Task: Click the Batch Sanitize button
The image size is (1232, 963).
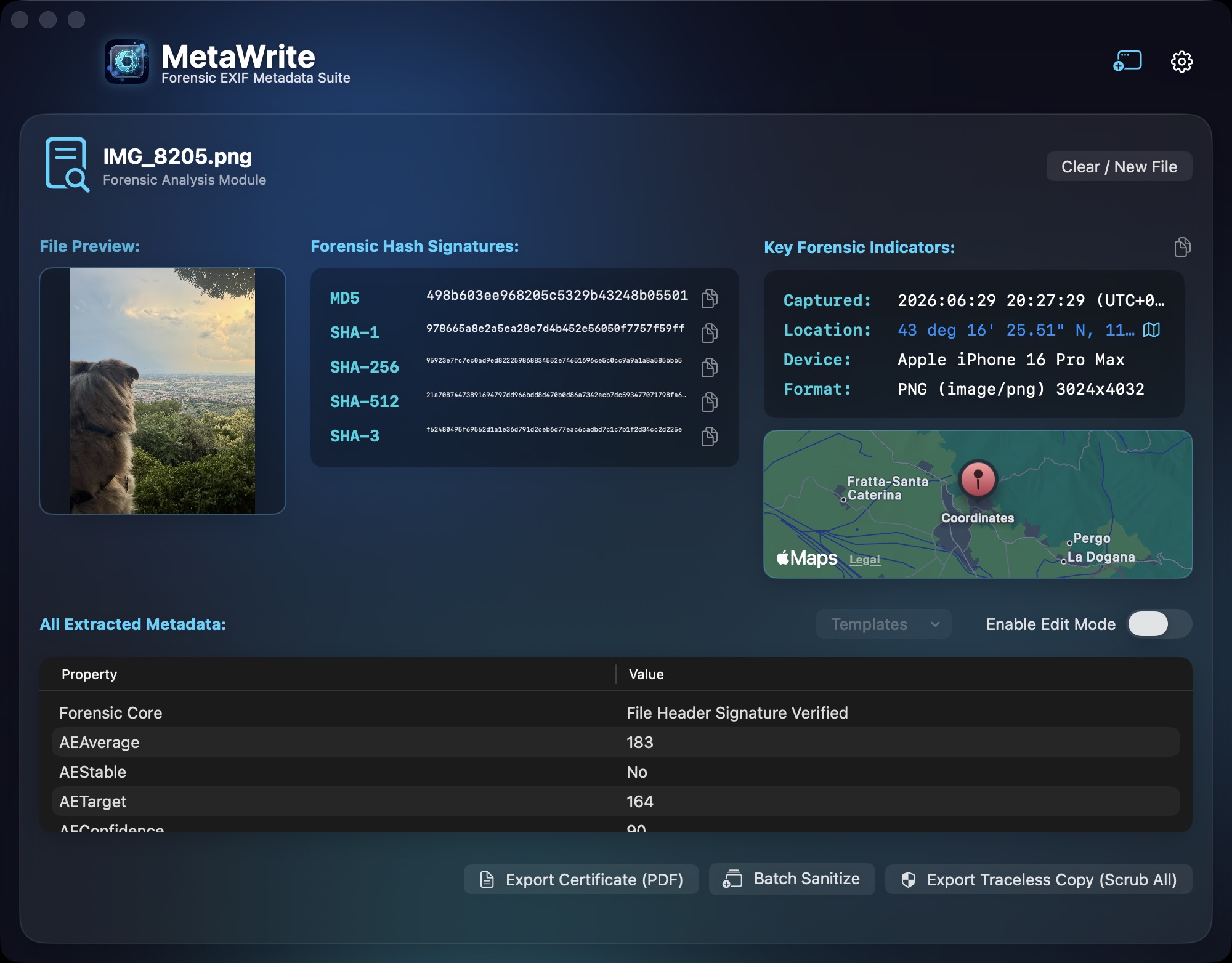Action: click(x=792, y=879)
